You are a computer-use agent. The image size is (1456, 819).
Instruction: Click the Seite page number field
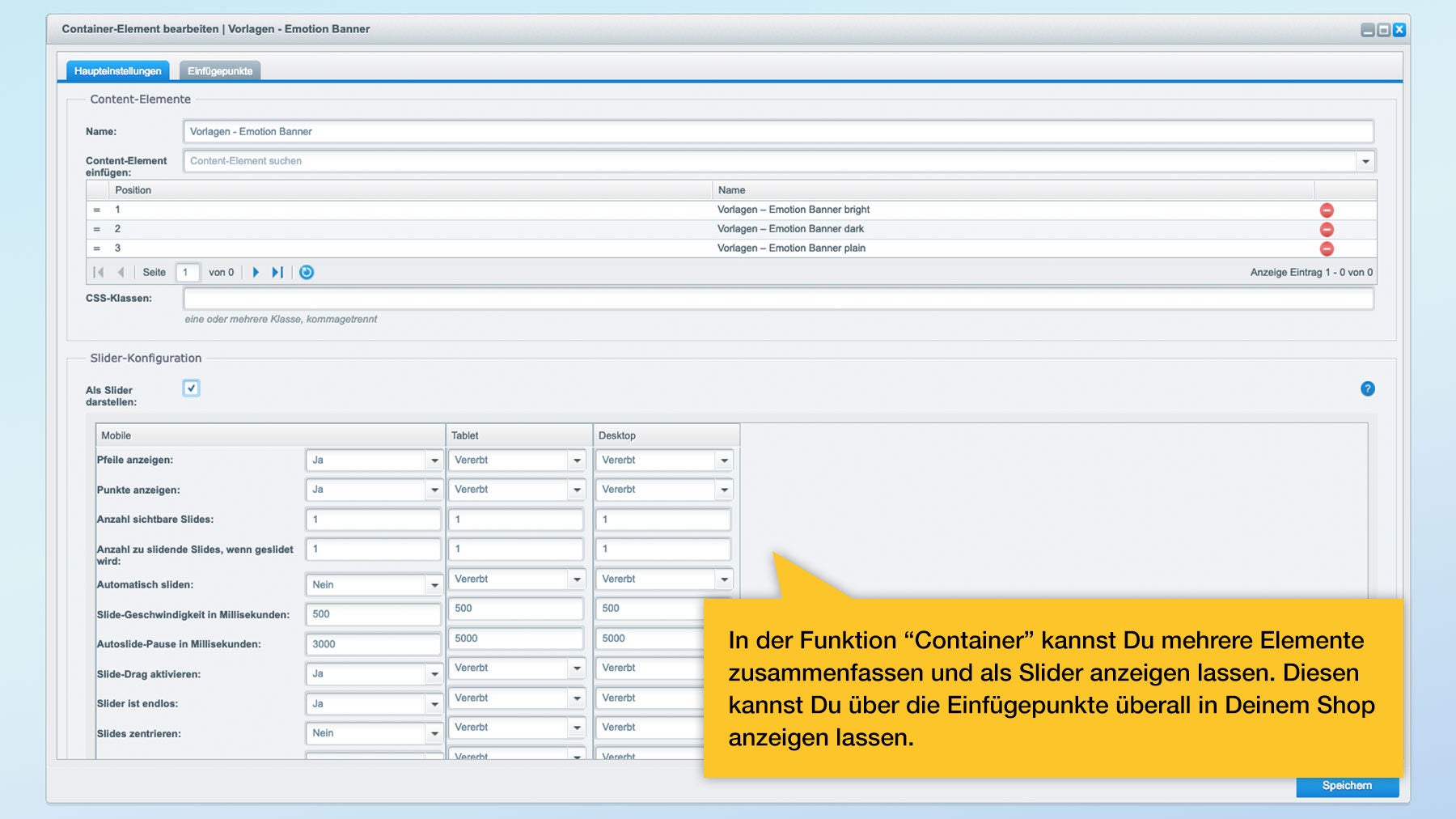tap(188, 273)
